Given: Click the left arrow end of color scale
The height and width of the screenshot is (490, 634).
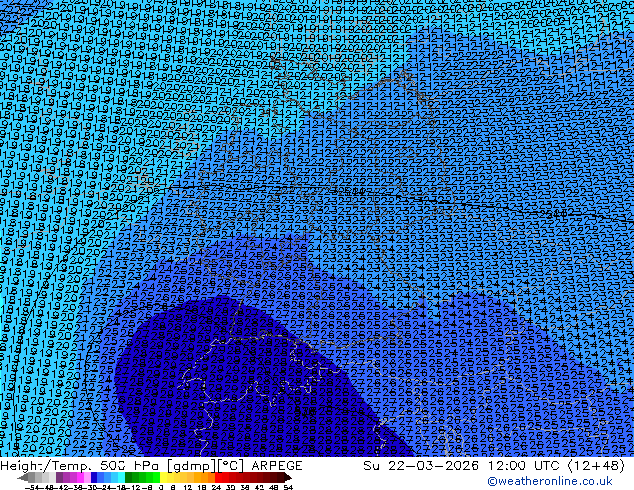Looking at the screenshot, I should tap(23, 478).
